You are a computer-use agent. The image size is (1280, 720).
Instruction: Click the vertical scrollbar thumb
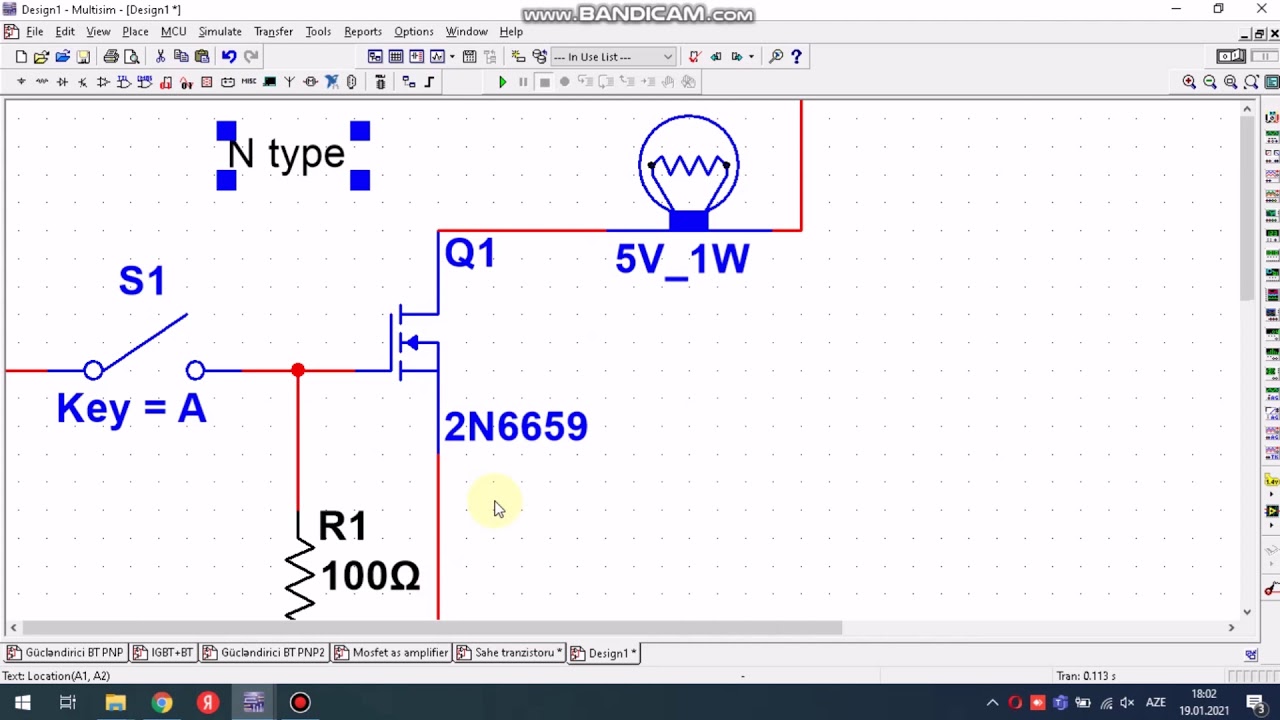pyautogui.click(x=1247, y=206)
